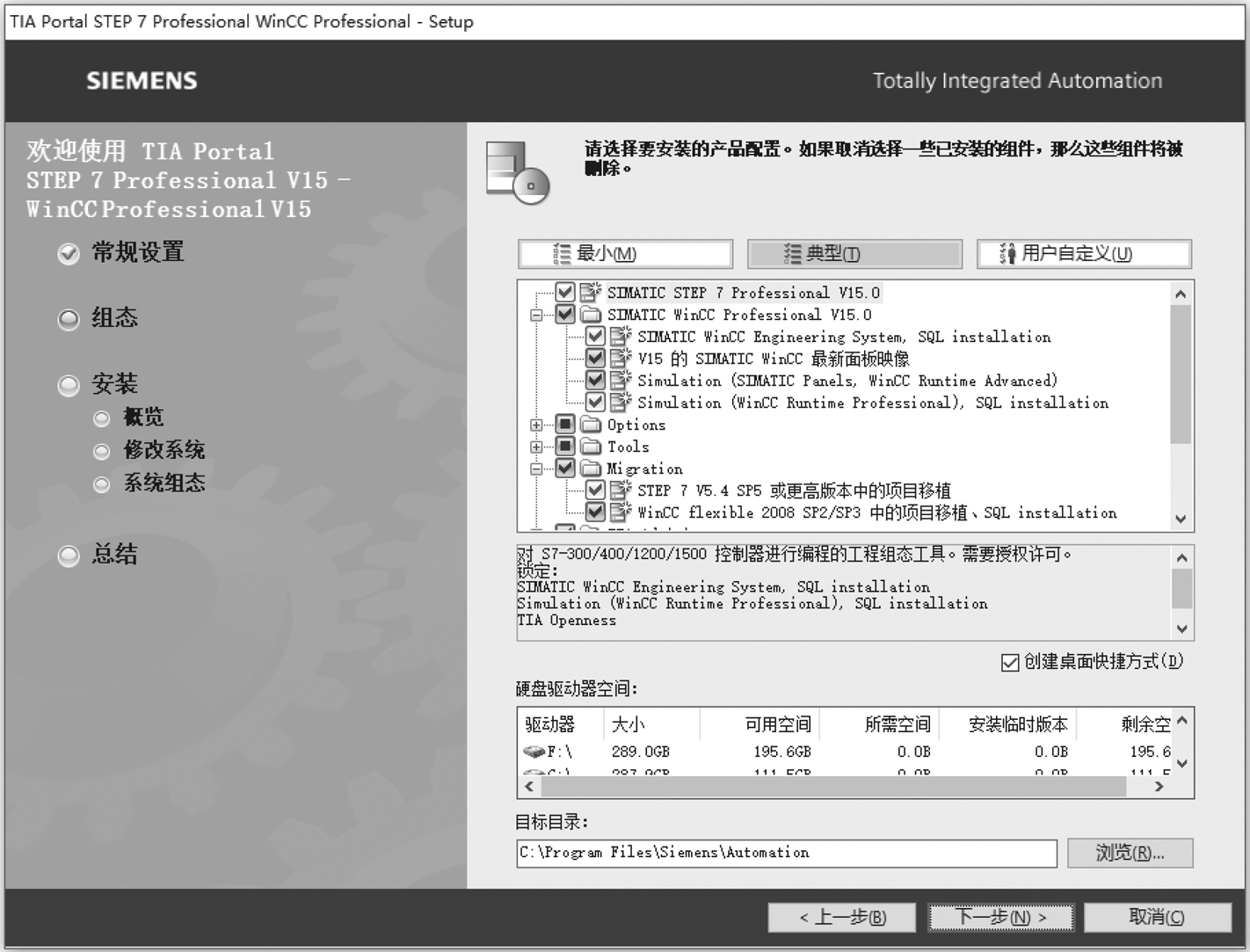Toggle Simulation (SIMATIC Panels, WinCC Runtime Advanced) checkbox
Image resolution: width=1250 pixels, height=952 pixels.
tap(595, 380)
